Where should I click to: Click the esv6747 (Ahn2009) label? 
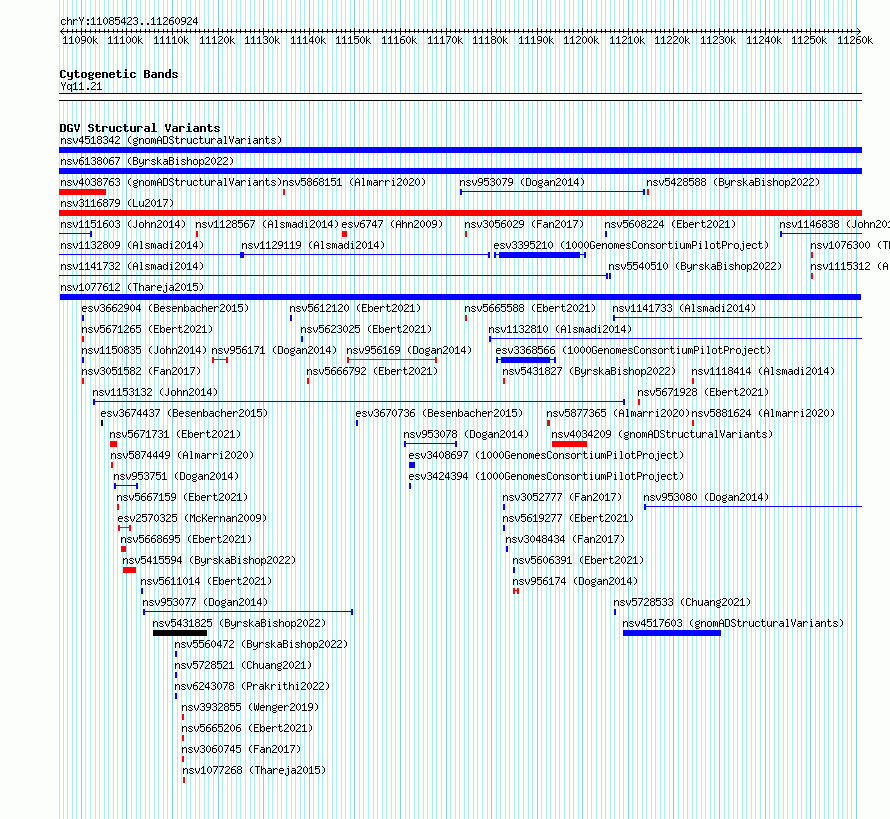point(392,224)
